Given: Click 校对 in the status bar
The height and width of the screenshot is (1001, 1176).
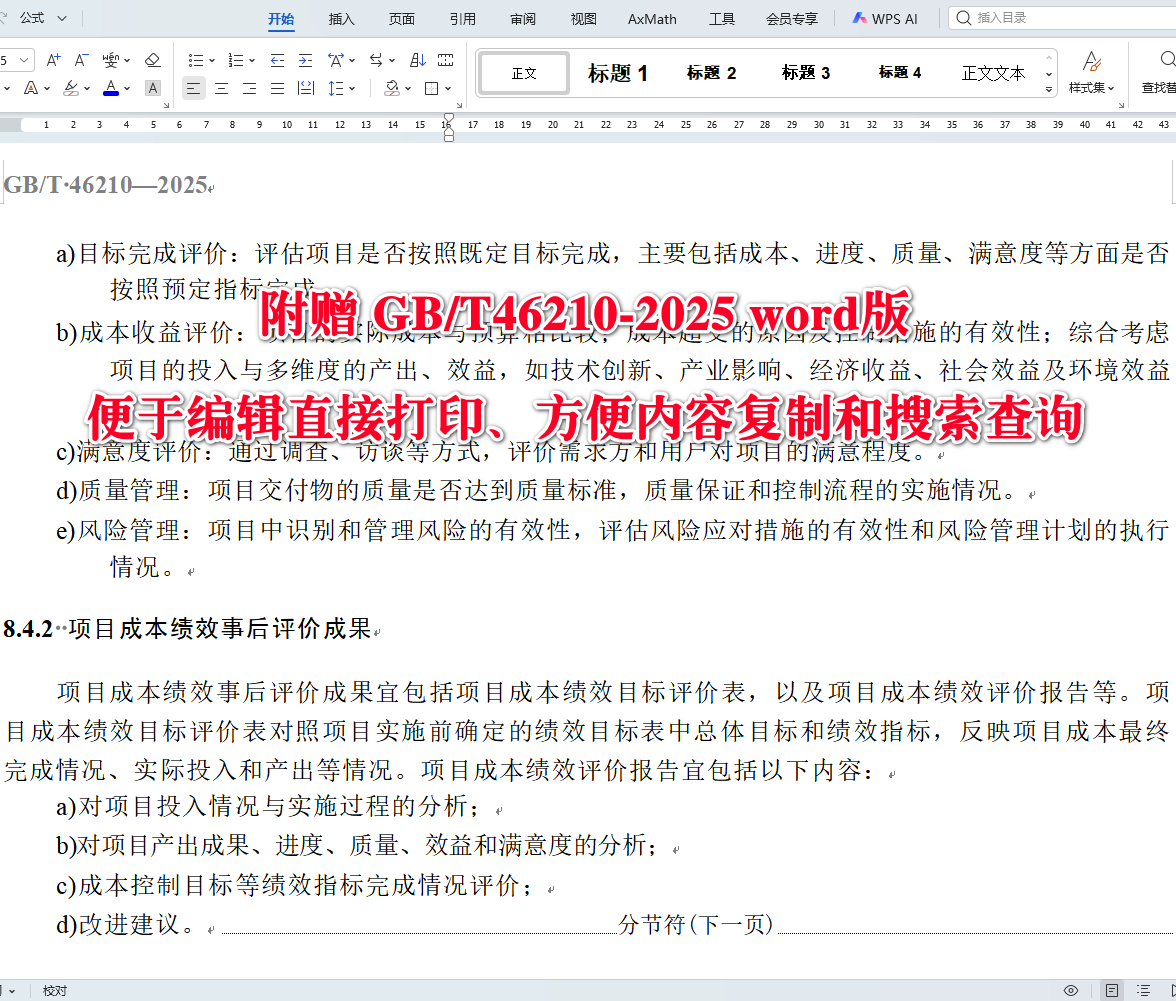Looking at the screenshot, I should coord(54,990).
